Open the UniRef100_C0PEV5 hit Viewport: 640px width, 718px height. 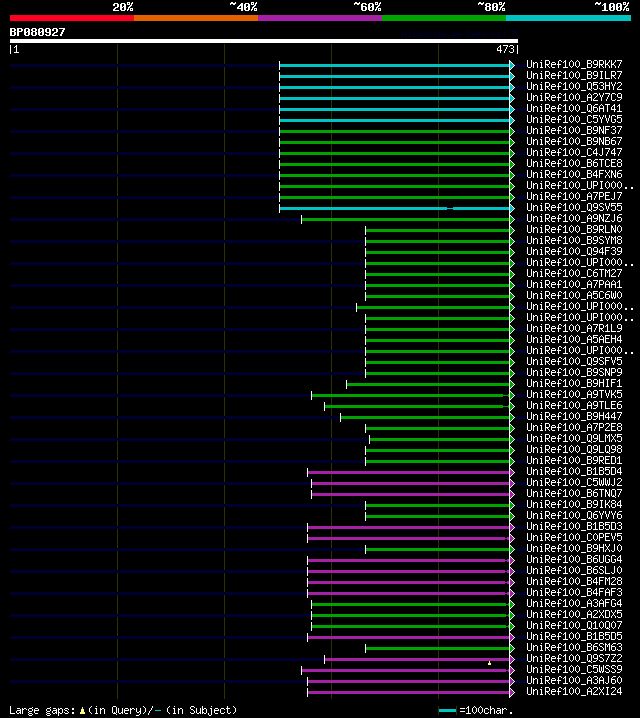pos(574,537)
